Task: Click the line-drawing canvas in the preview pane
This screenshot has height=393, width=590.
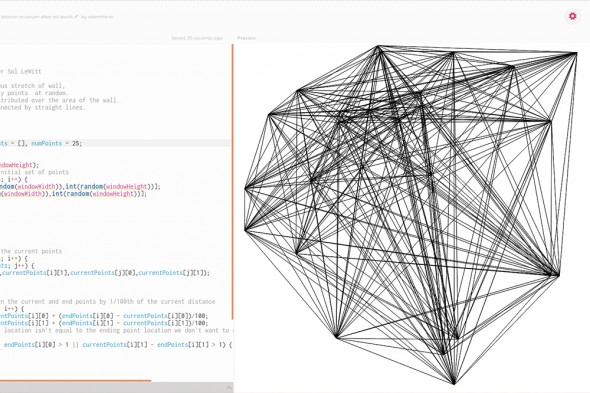Action: tap(412, 216)
